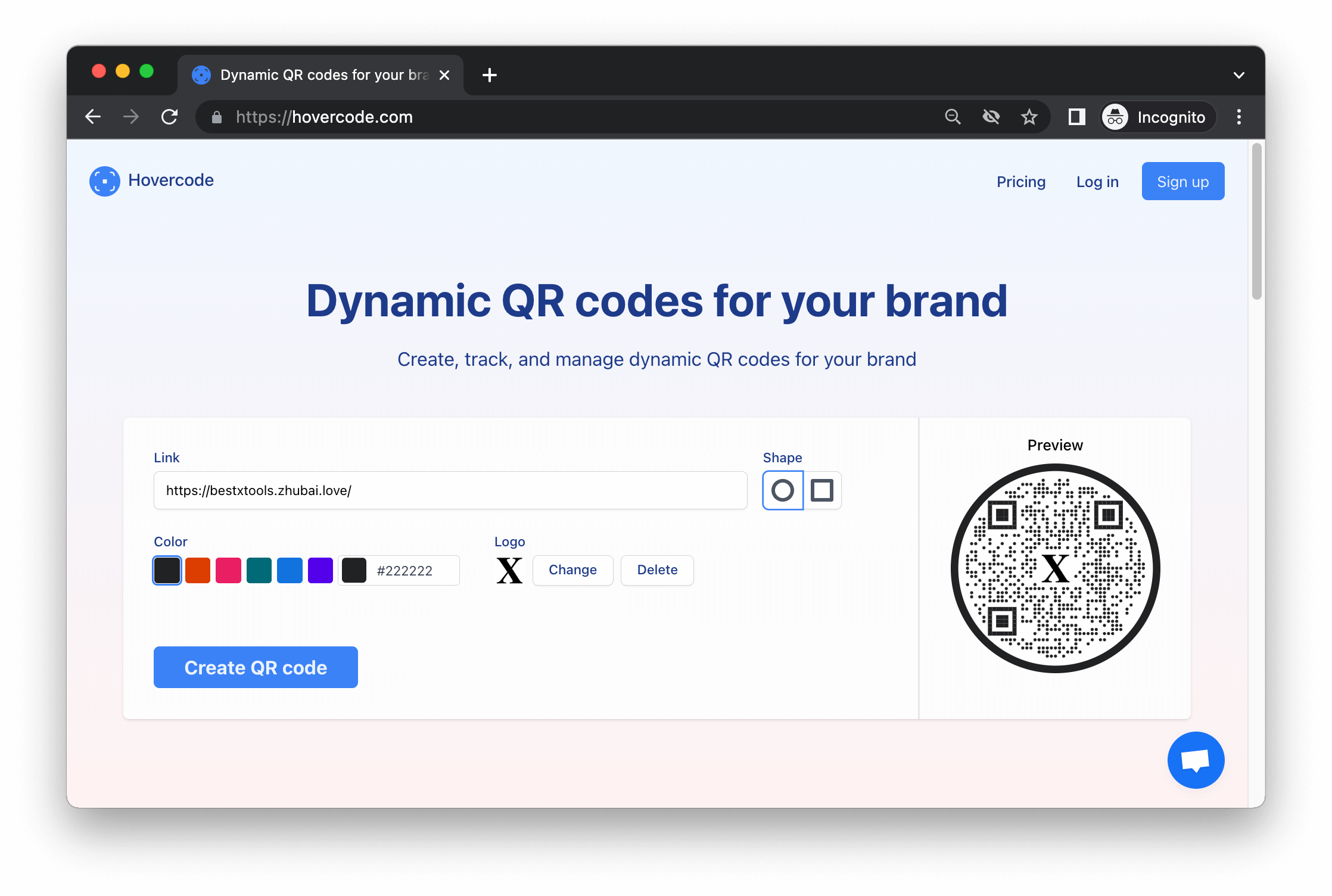Go back with the left arrow
1332x896 pixels.
tap(94, 117)
